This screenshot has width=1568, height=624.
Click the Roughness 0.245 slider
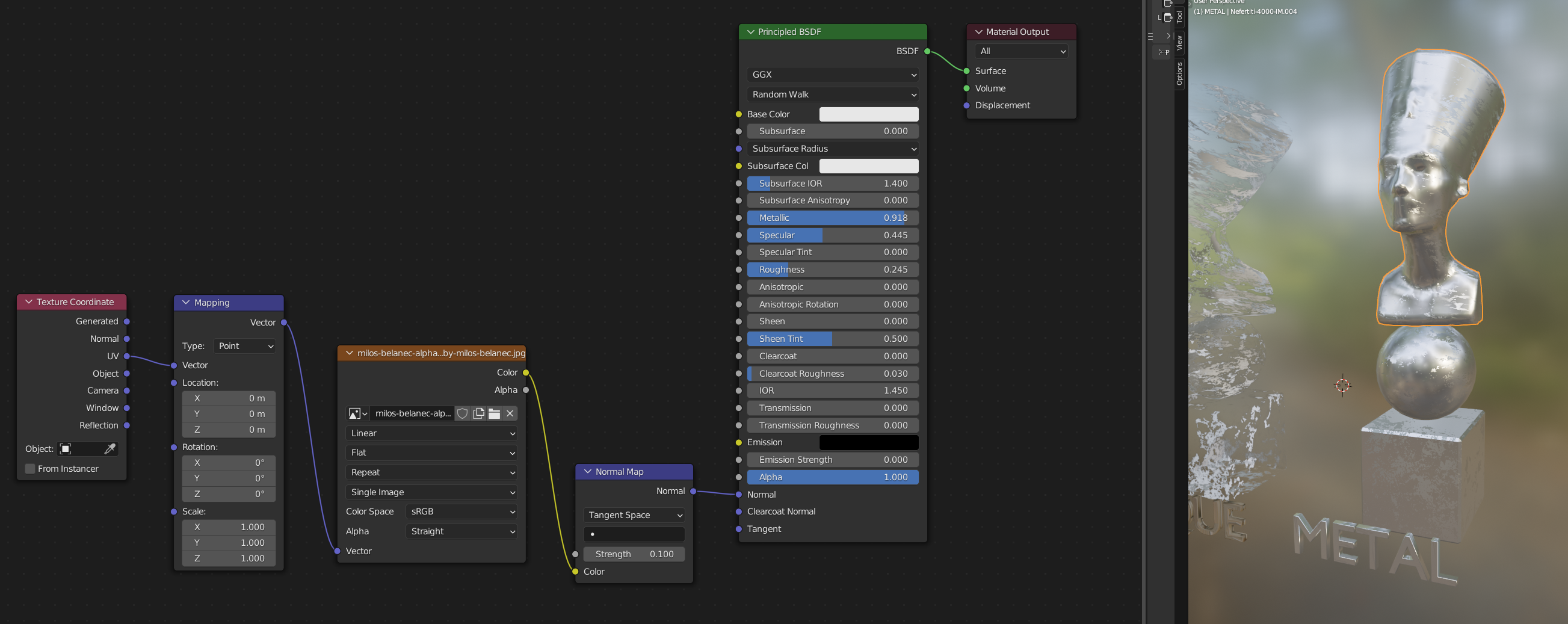tap(833, 270)
